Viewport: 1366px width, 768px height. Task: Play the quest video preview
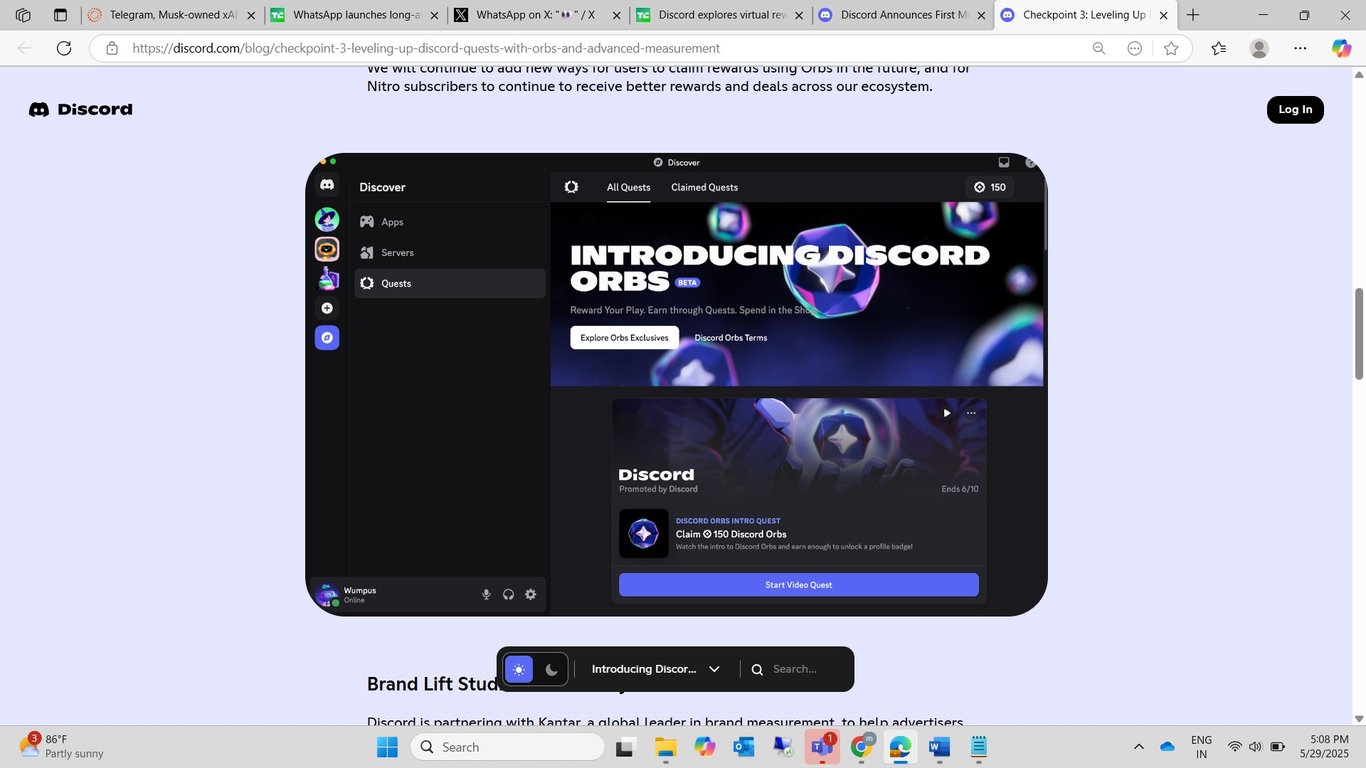click(946, 413)
